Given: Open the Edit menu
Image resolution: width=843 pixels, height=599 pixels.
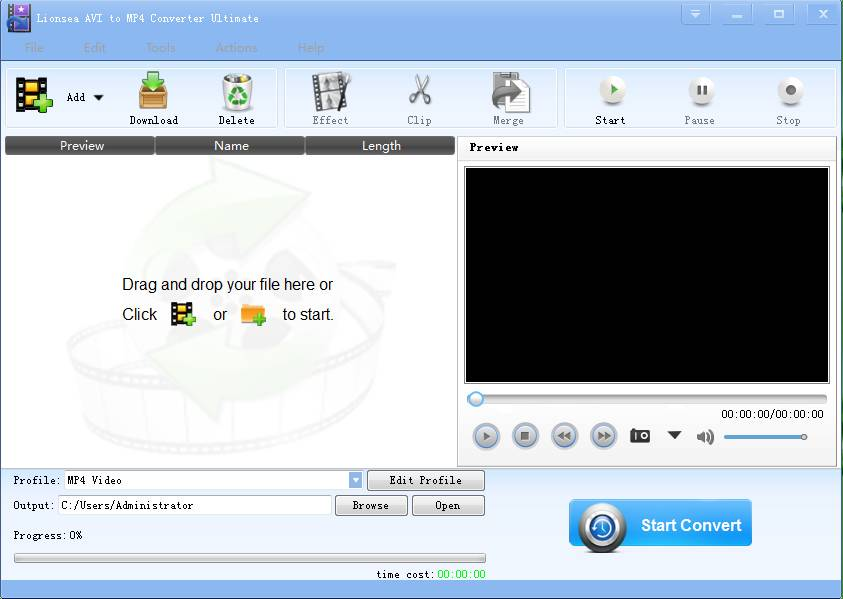Looking at the screenshot, I should tap(95, 48).
